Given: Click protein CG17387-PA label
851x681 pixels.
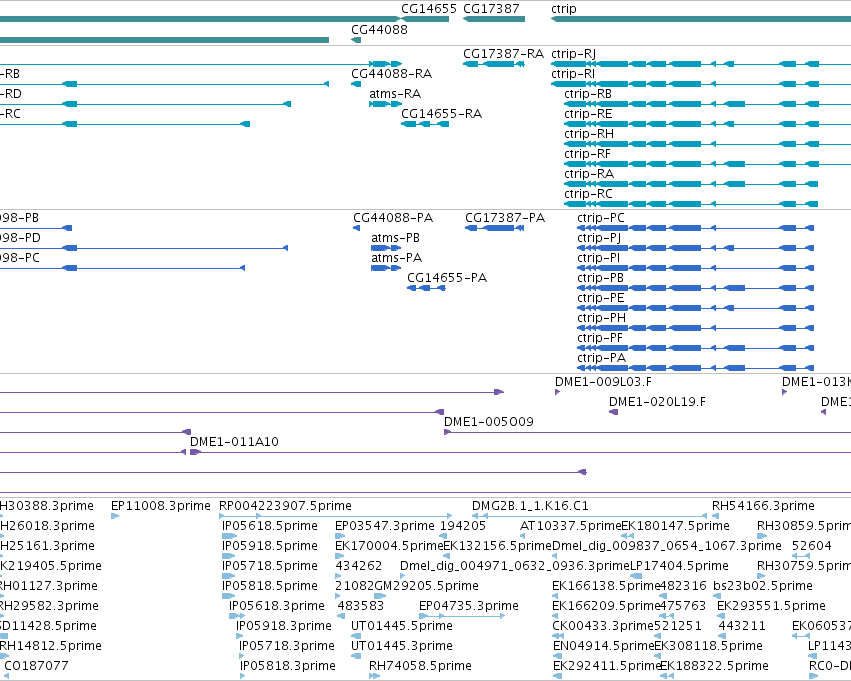Looking at the screenshot, I should (x=505, y=218).
